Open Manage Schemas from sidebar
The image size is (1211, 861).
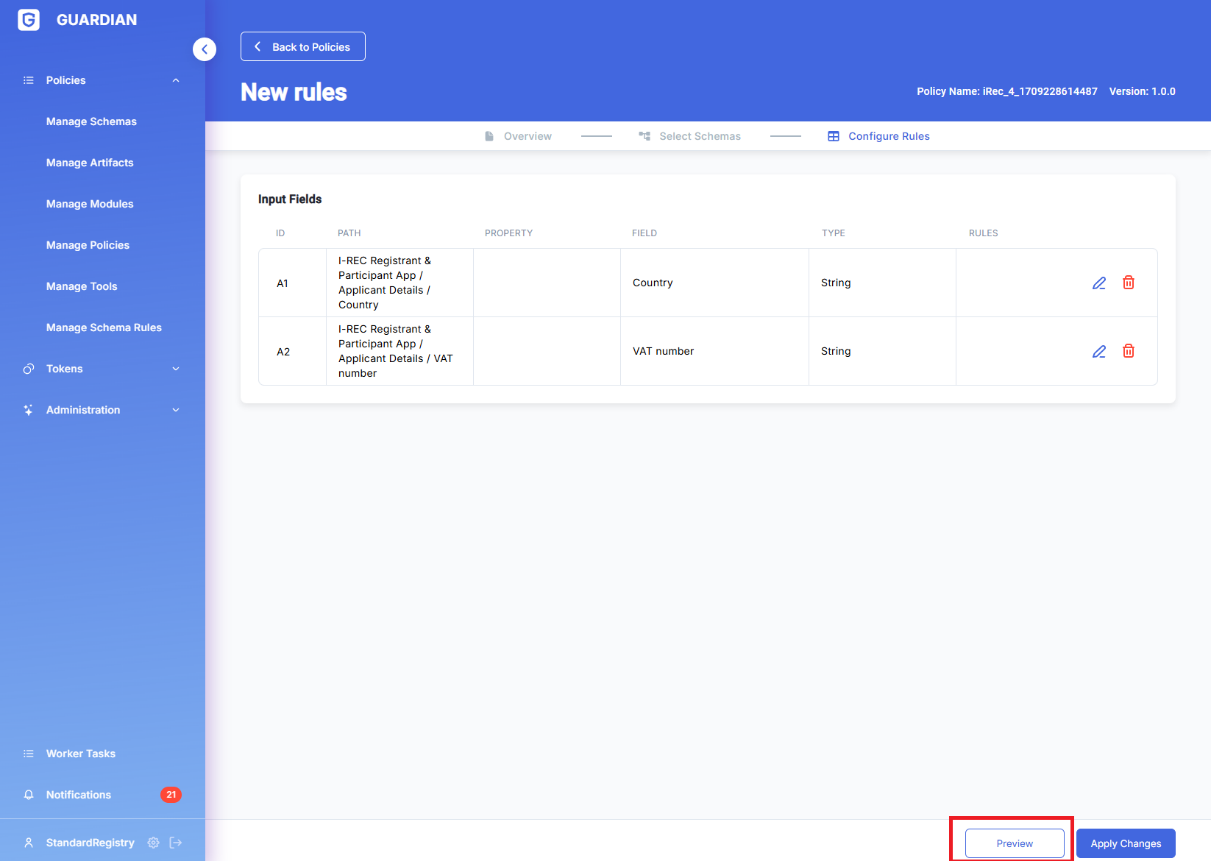[91, 121]
